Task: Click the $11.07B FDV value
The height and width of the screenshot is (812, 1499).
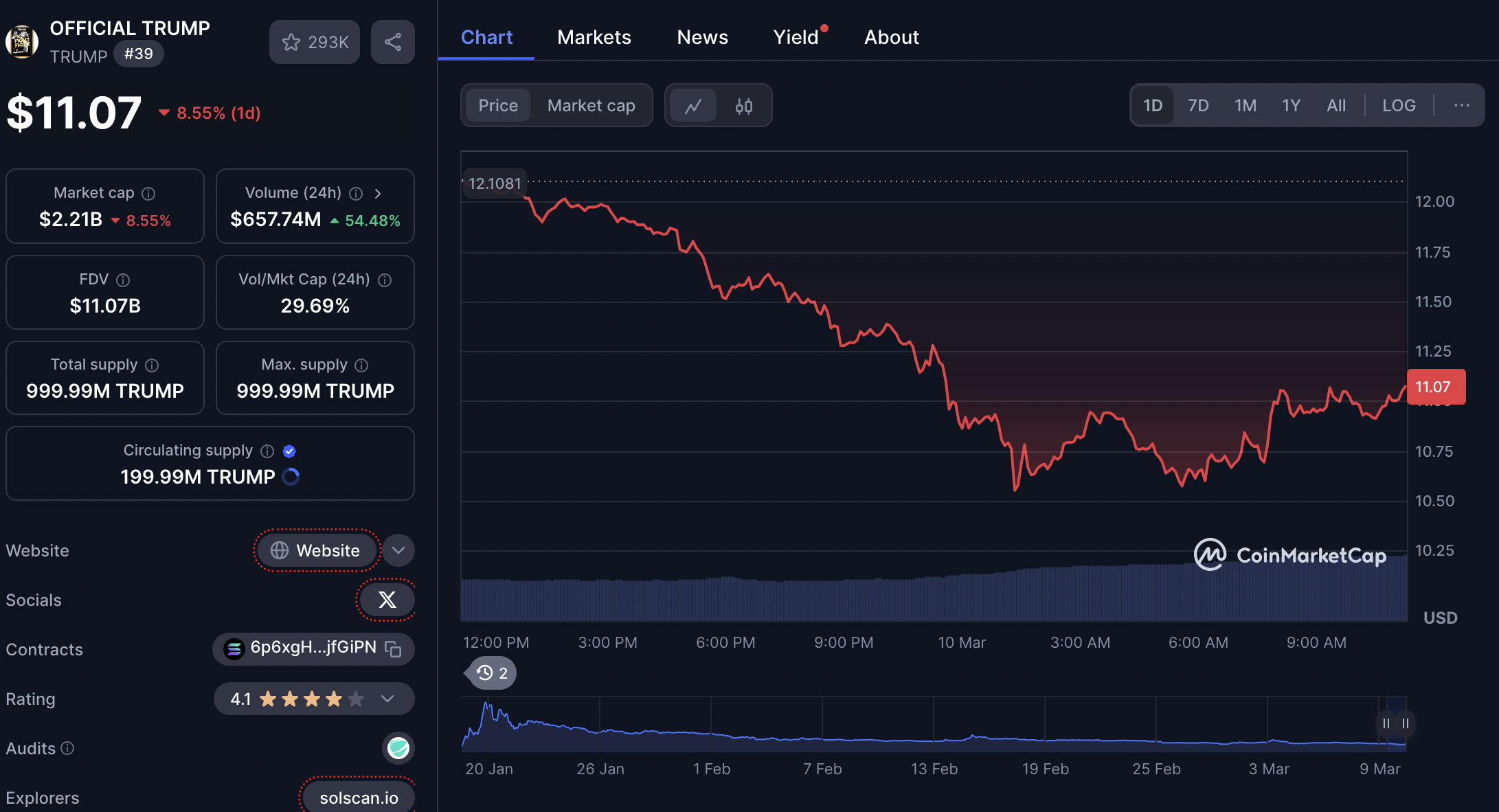Action: [105, 306]
